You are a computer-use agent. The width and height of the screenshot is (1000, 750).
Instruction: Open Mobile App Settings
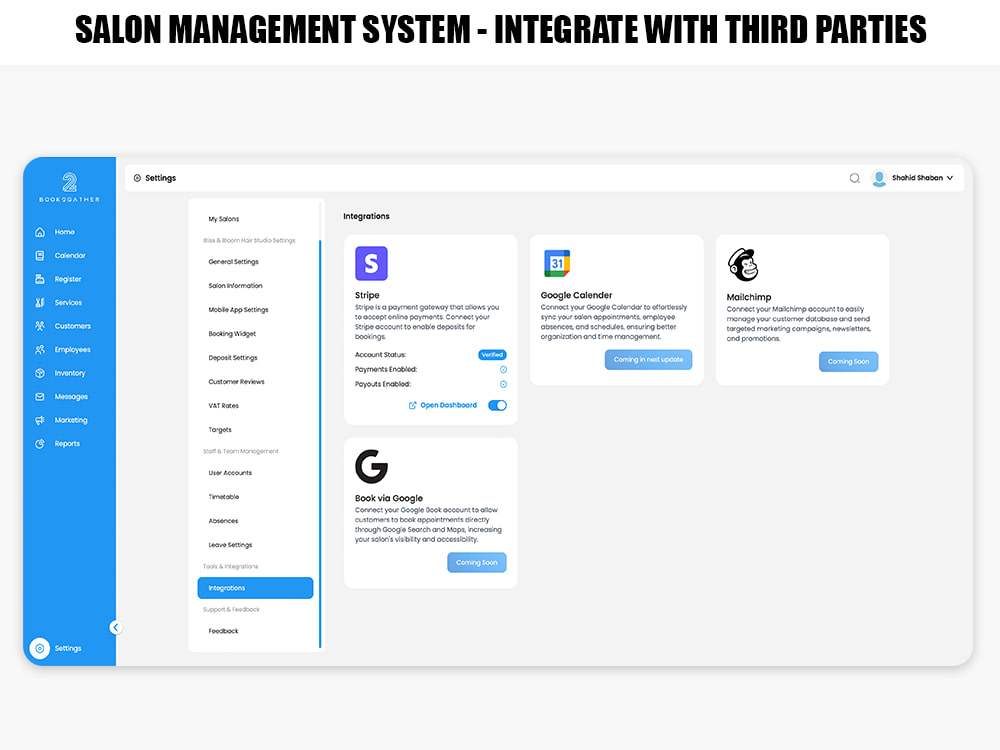click(x=239, y=310)
